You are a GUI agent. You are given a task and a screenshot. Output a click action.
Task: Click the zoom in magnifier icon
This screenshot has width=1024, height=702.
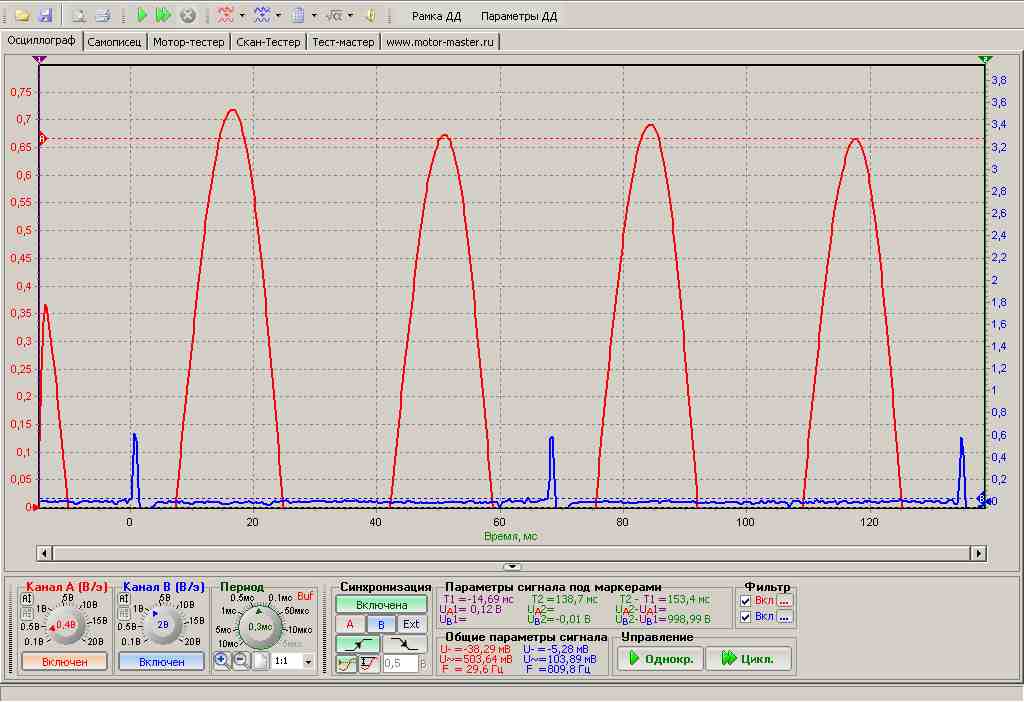coord(222,661)
